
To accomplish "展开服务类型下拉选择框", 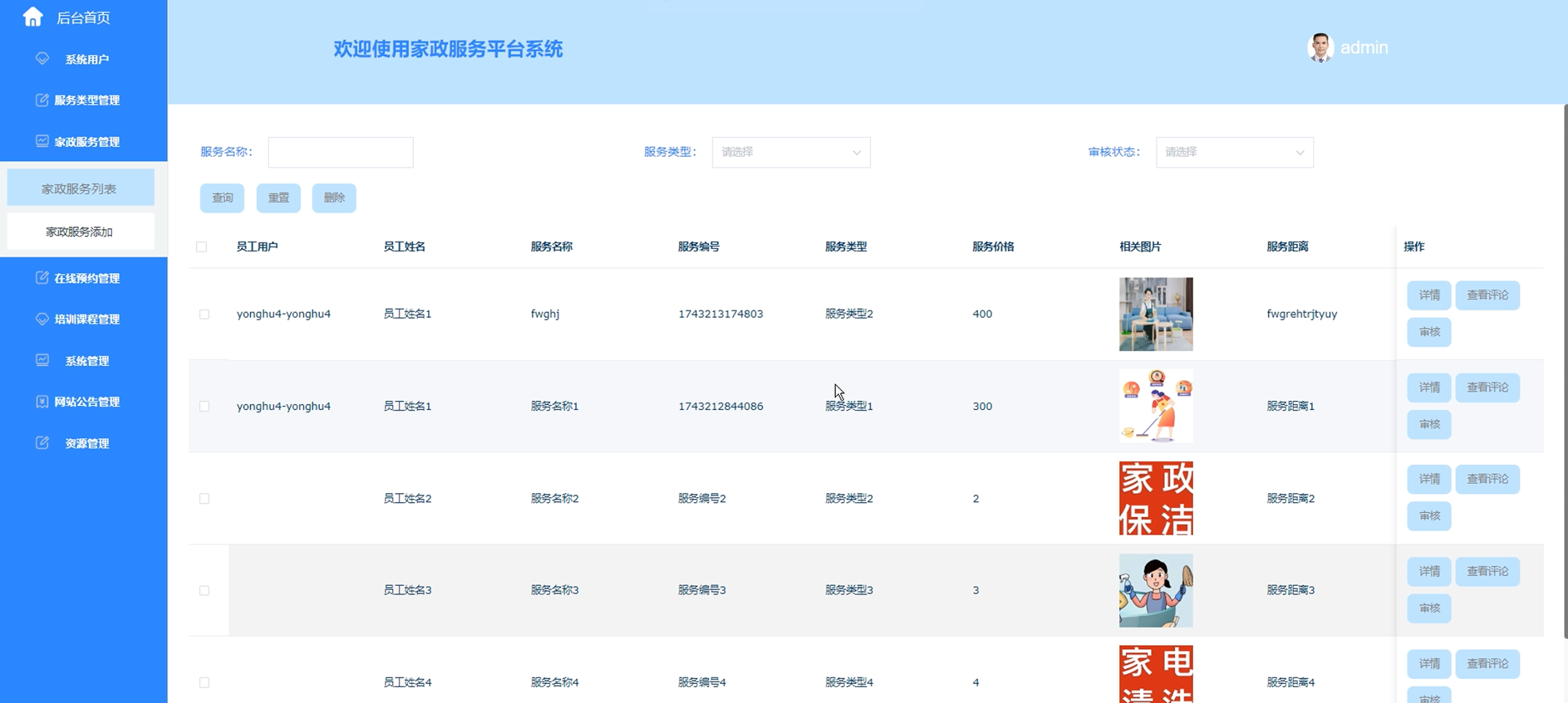I will tap(791, 152).
